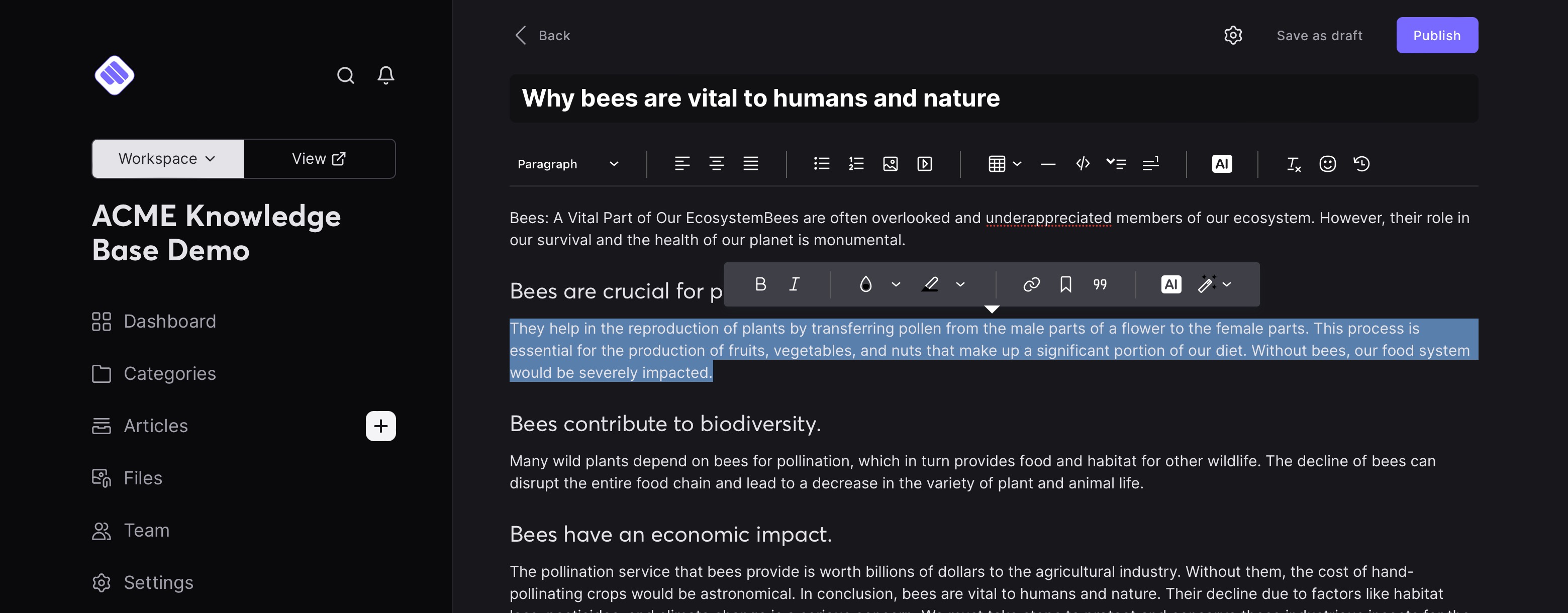Click Save as draft
1568x613 pixels.
coord(1319,35)
